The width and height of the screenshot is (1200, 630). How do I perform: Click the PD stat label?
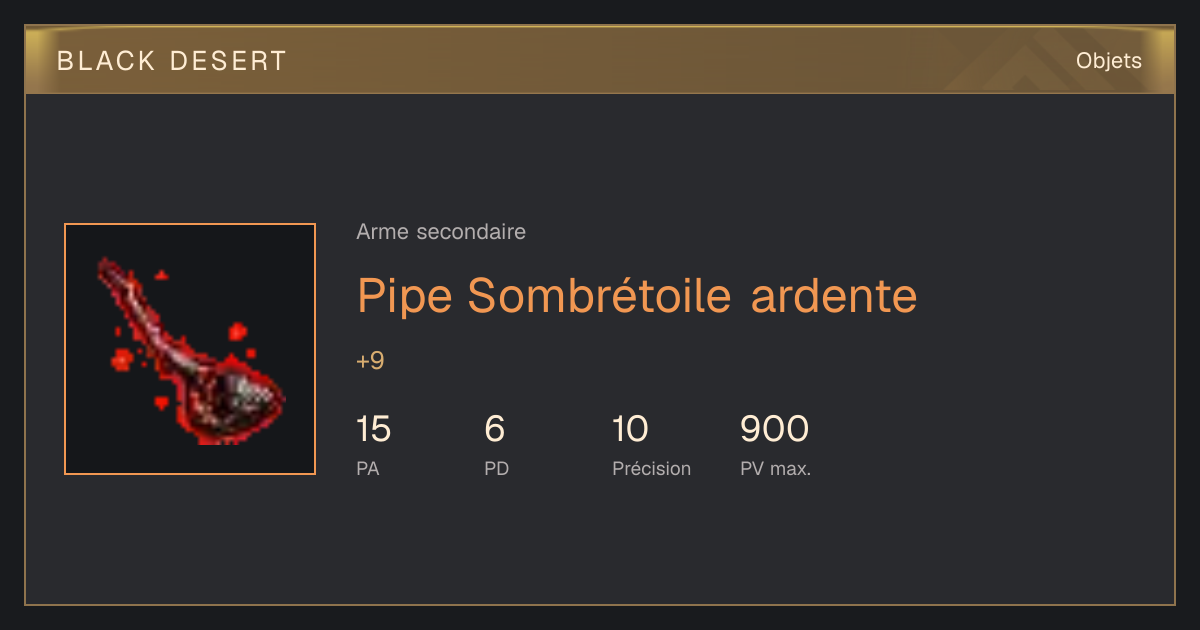(x=496, y=468)
